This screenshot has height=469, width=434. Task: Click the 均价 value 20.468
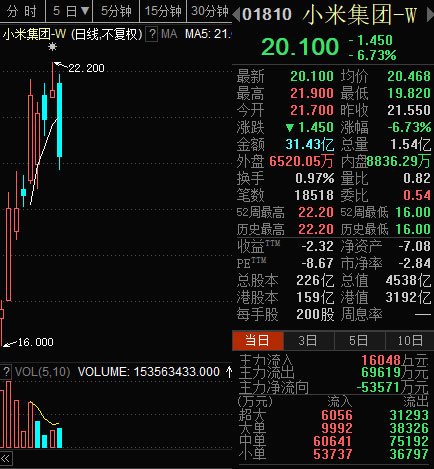409,77
